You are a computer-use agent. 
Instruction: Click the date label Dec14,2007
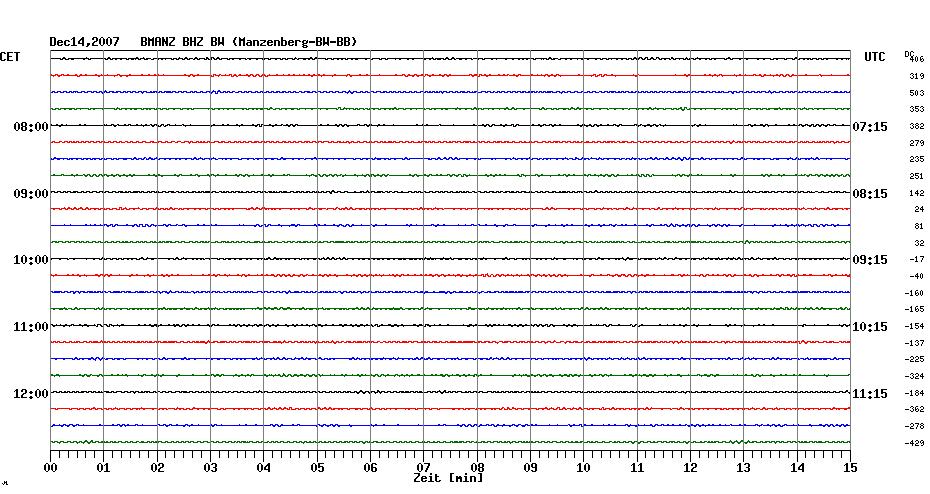point(84,42)
